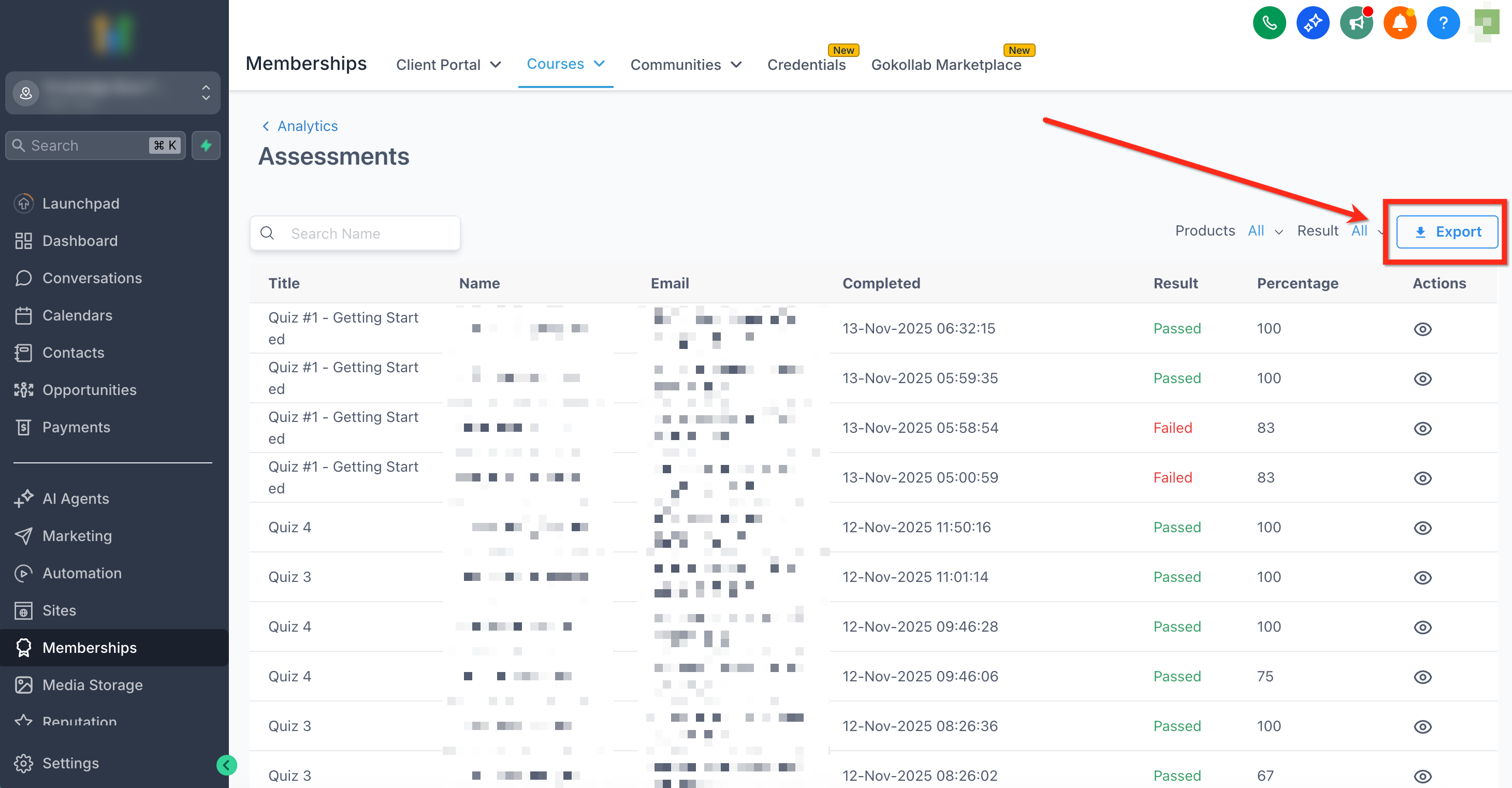
Task: Click the blue help question mark icon
Action: (x=1443, y=23)
